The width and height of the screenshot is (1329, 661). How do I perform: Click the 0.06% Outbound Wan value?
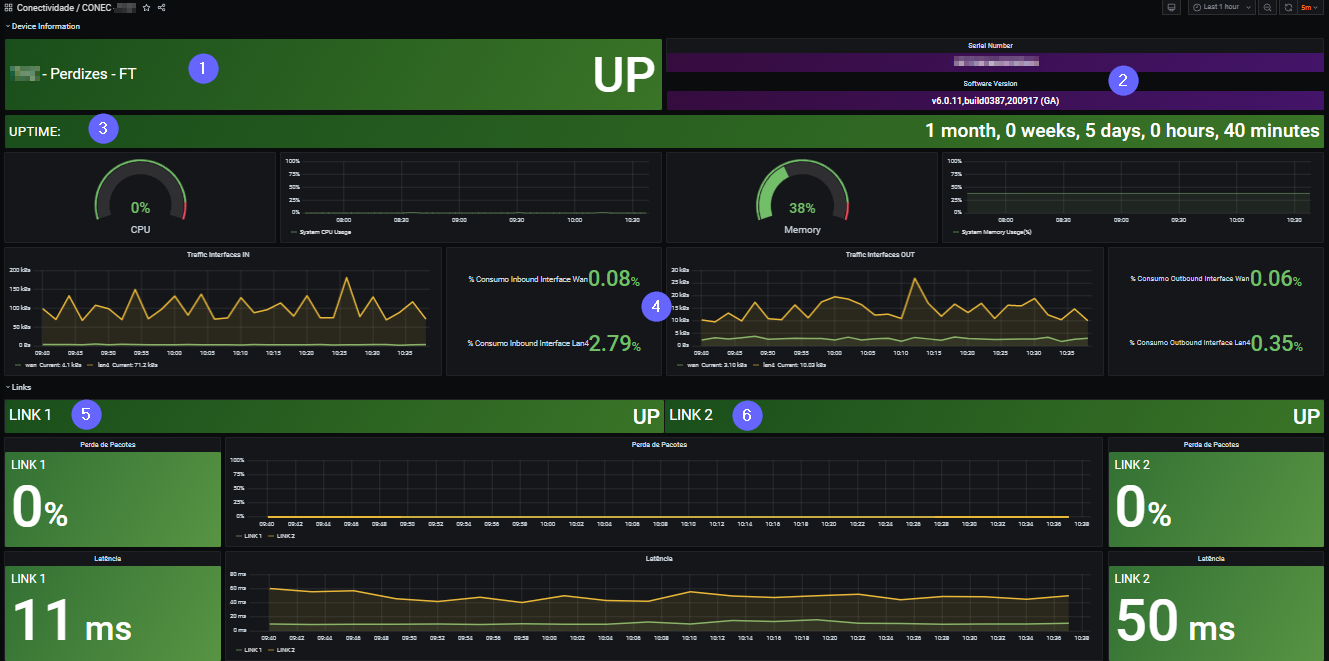point(1276,279)
